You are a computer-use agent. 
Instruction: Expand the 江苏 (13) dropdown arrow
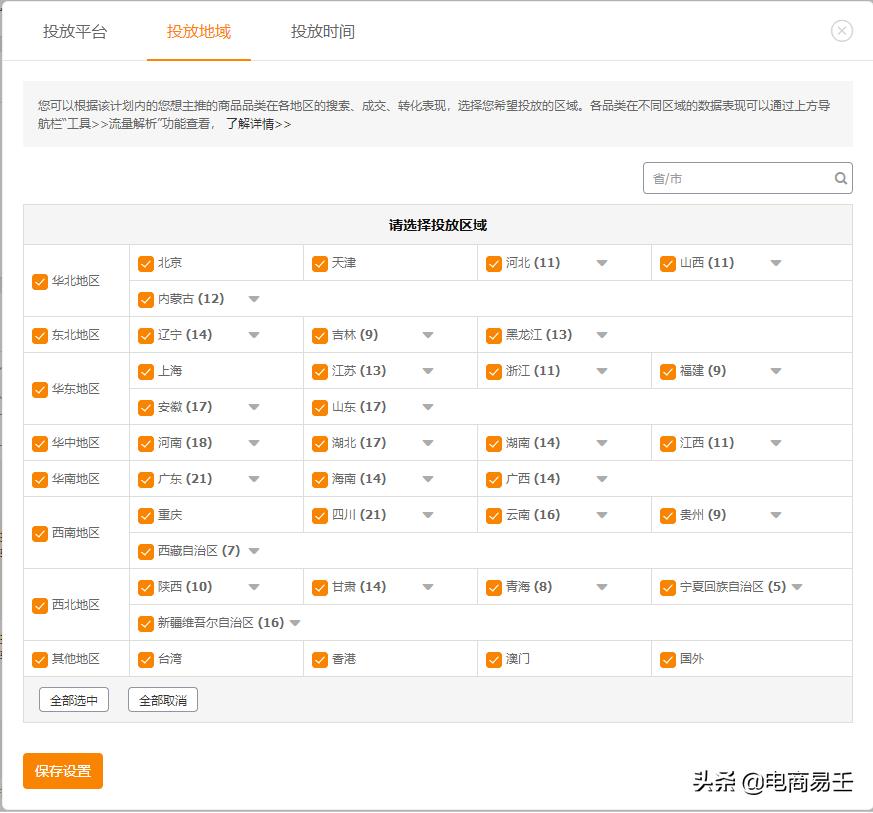click(428, 371)
